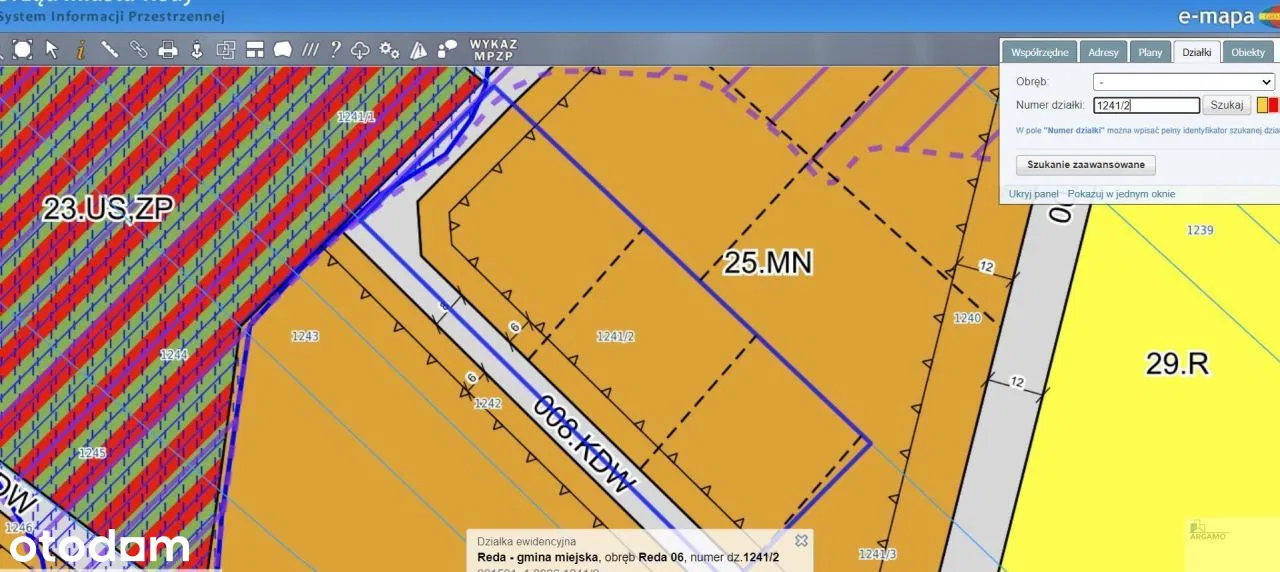Viewport: 1280px width, 572px height.
Task: Open the Adresy tab
Action: point(1103,52)
